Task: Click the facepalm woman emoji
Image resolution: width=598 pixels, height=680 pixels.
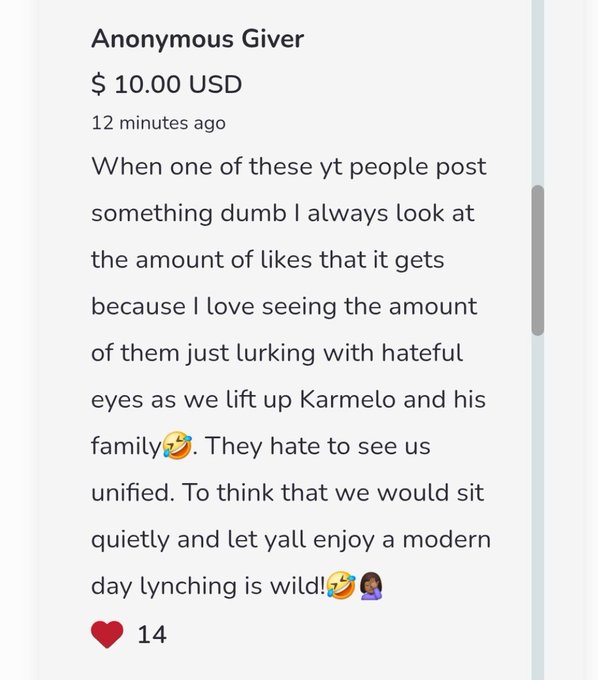Action: click(371, 585)
